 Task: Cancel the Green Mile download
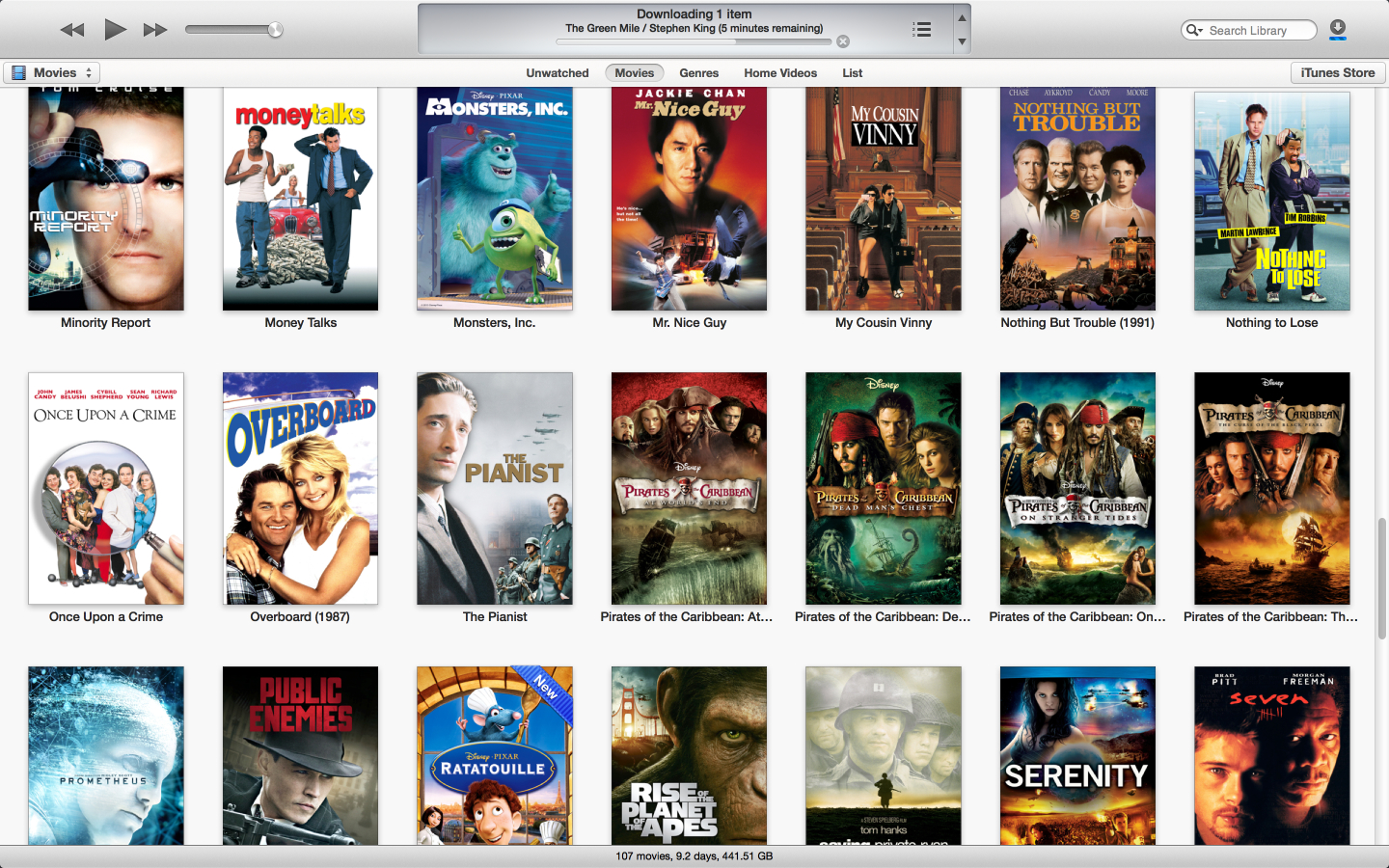coord(843,41)
